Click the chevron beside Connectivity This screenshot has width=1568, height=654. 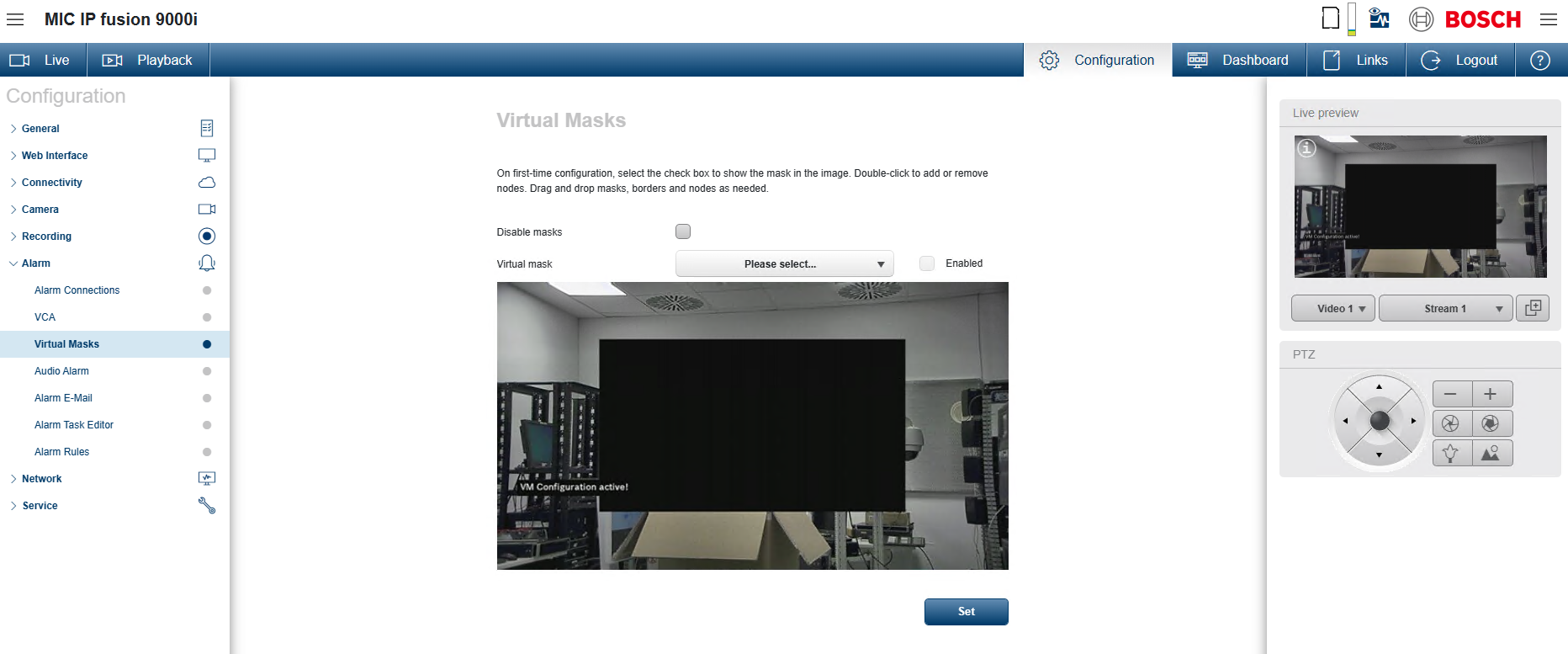click(x=13, y=183)
